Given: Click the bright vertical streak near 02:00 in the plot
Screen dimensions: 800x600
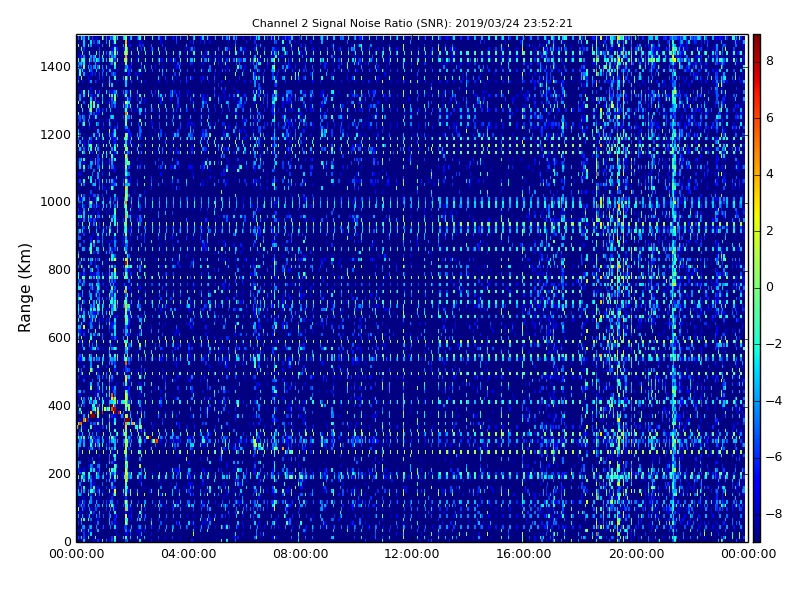Looking at the screenshot, I should (126, 288).
